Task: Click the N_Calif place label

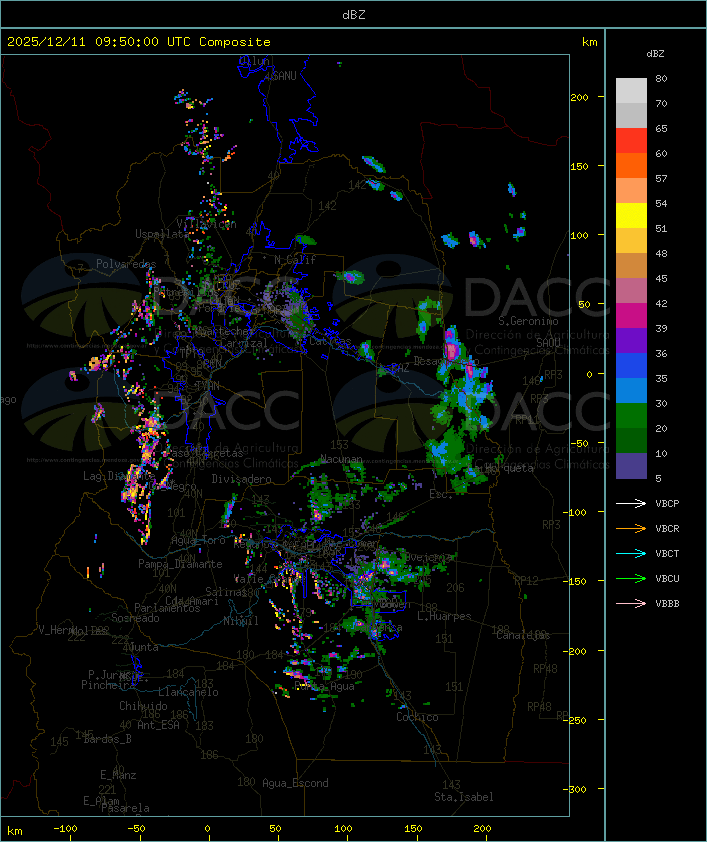Action: (295, 259)
